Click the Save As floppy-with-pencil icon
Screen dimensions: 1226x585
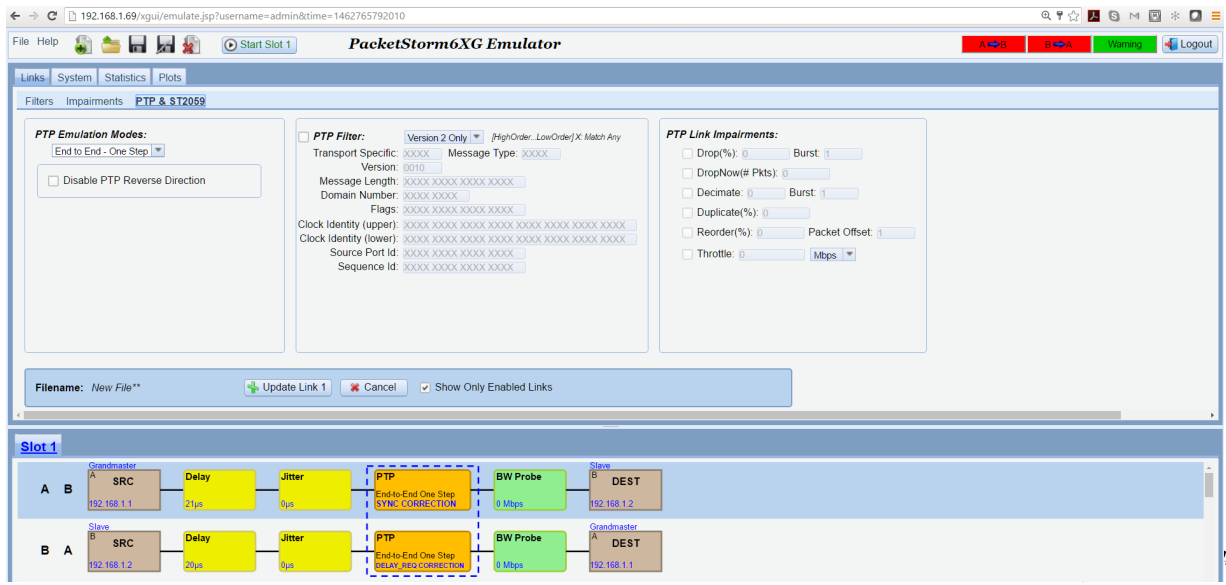[x=165, y=45]
